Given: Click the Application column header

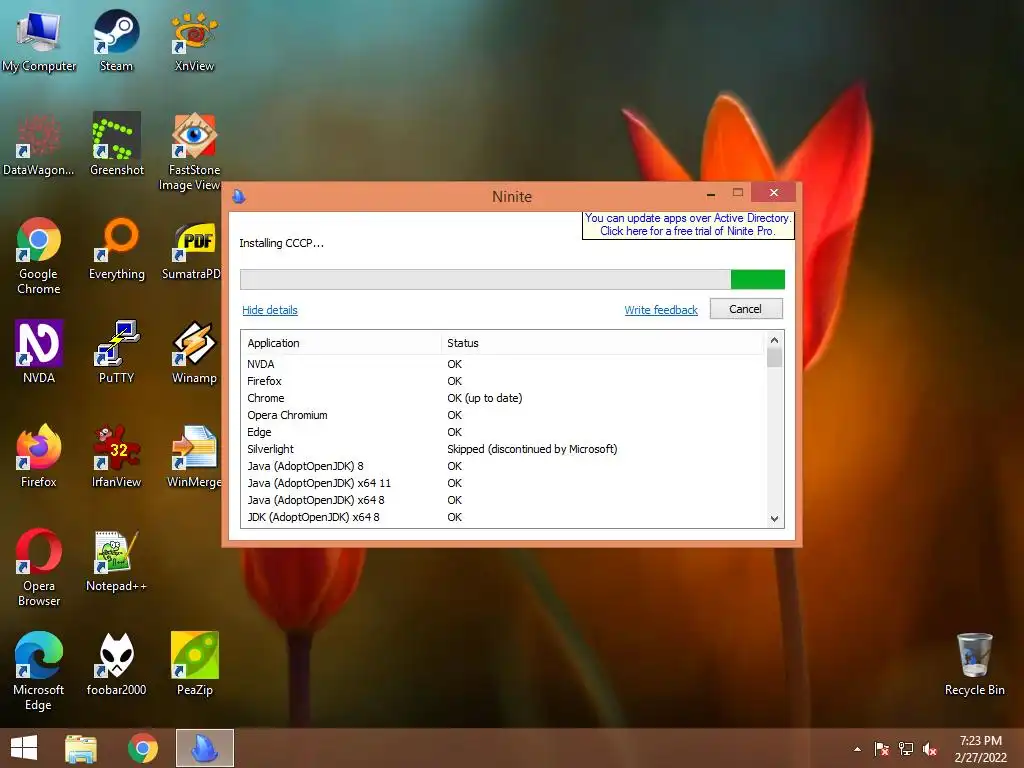Looking at the screenshot, I should [x=342, y=343].
